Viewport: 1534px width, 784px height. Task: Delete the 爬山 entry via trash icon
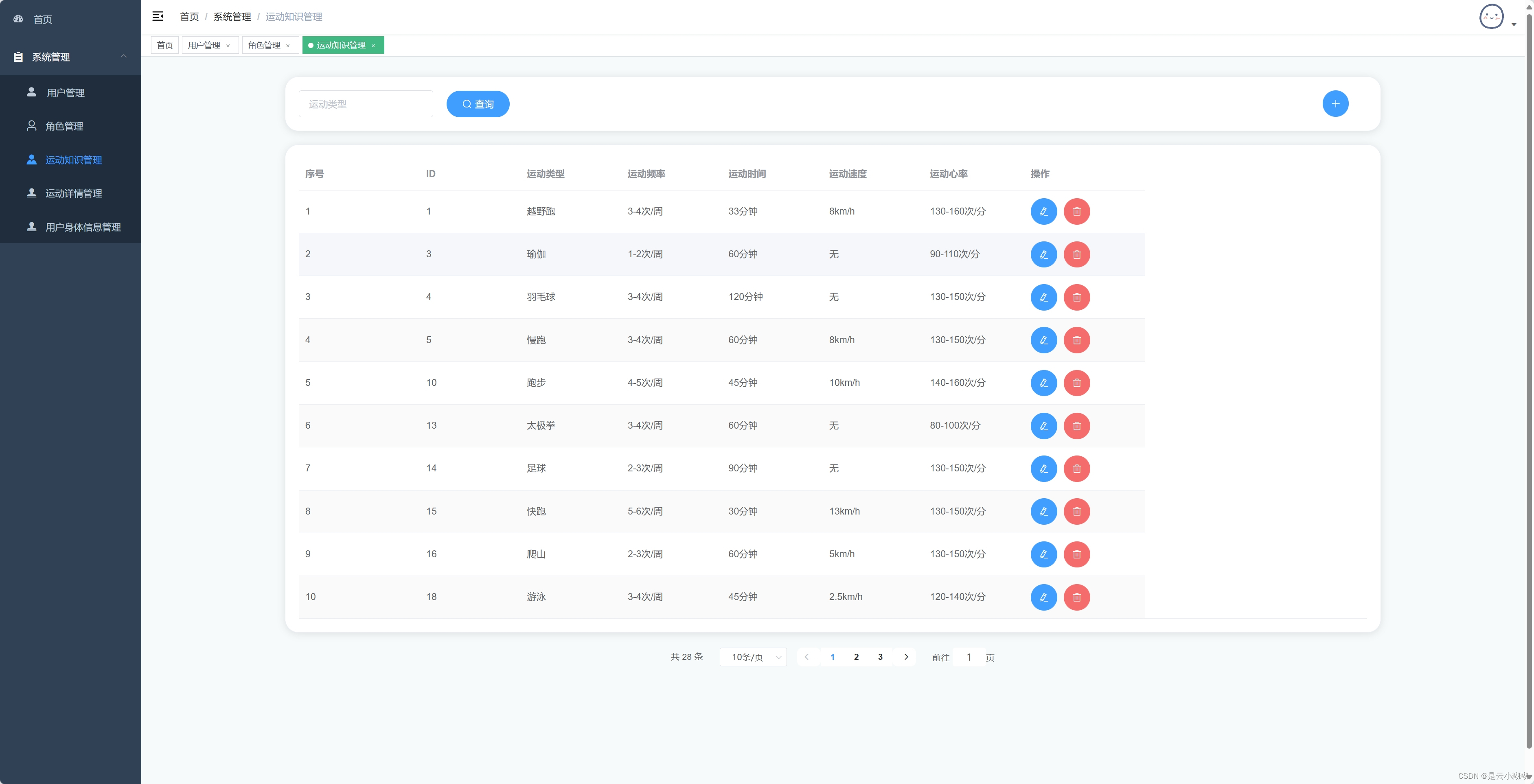point(1077,554)
